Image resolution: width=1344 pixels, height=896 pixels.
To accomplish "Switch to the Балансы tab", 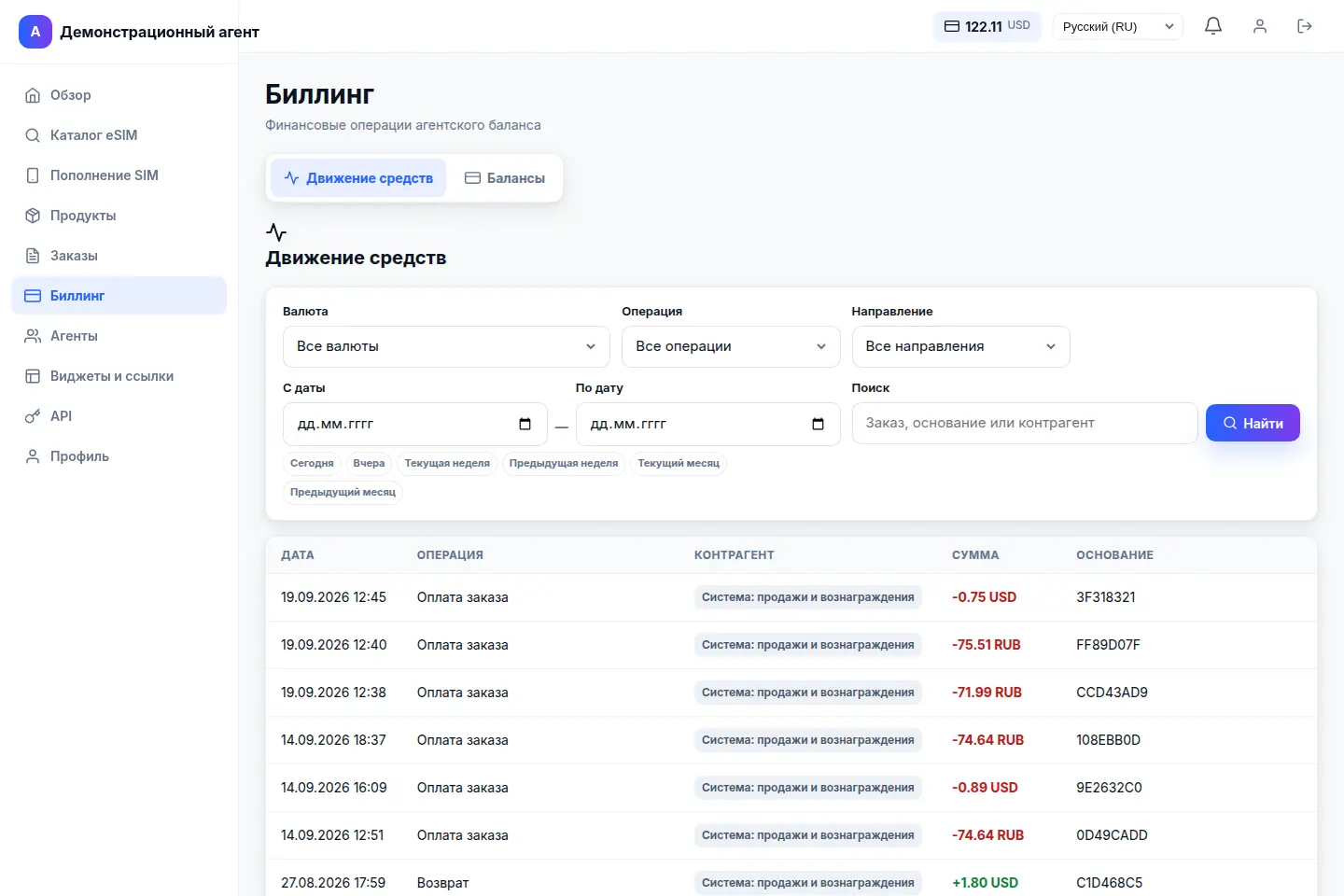I will (x=505, y=178).
